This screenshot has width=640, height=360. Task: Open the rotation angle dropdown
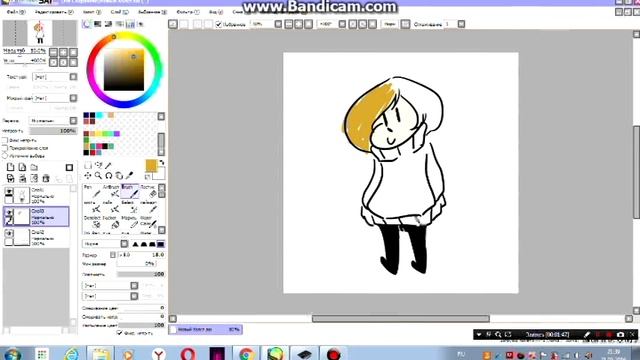[x=342, y=24]
